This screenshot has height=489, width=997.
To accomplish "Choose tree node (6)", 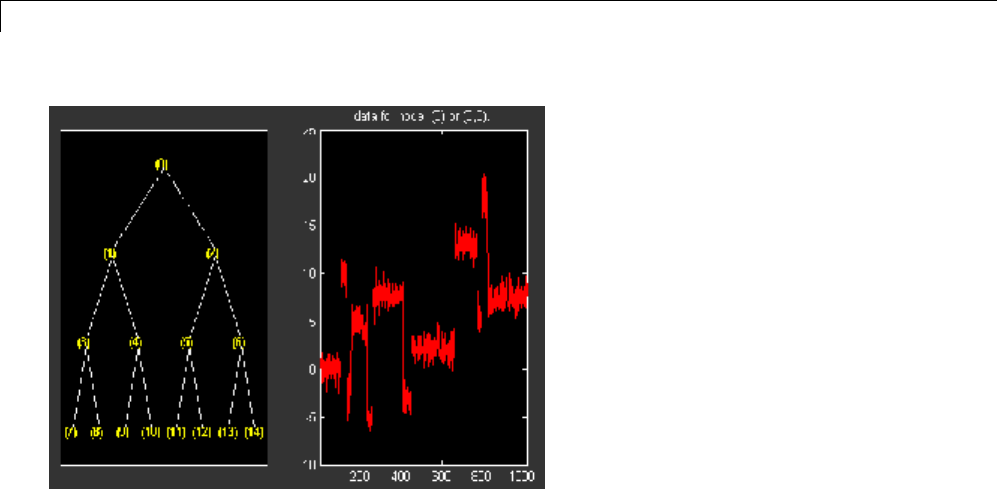I will [238, 343].
